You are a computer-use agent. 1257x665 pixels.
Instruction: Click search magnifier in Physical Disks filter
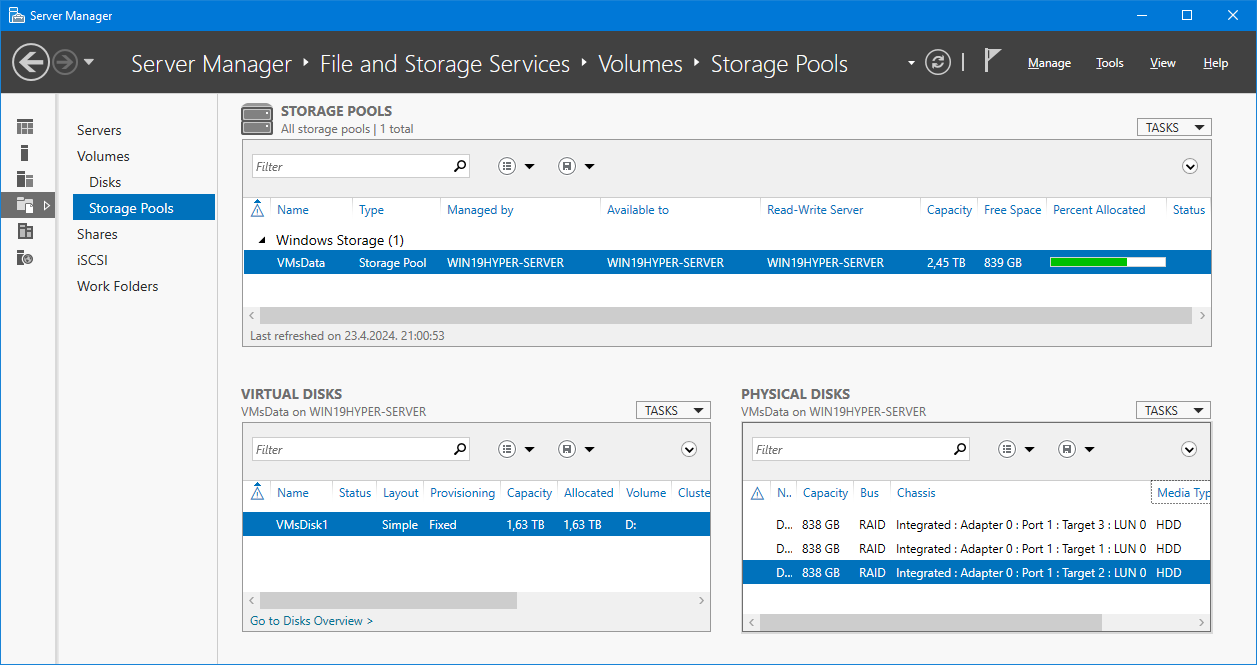click(x=960, y=449)
